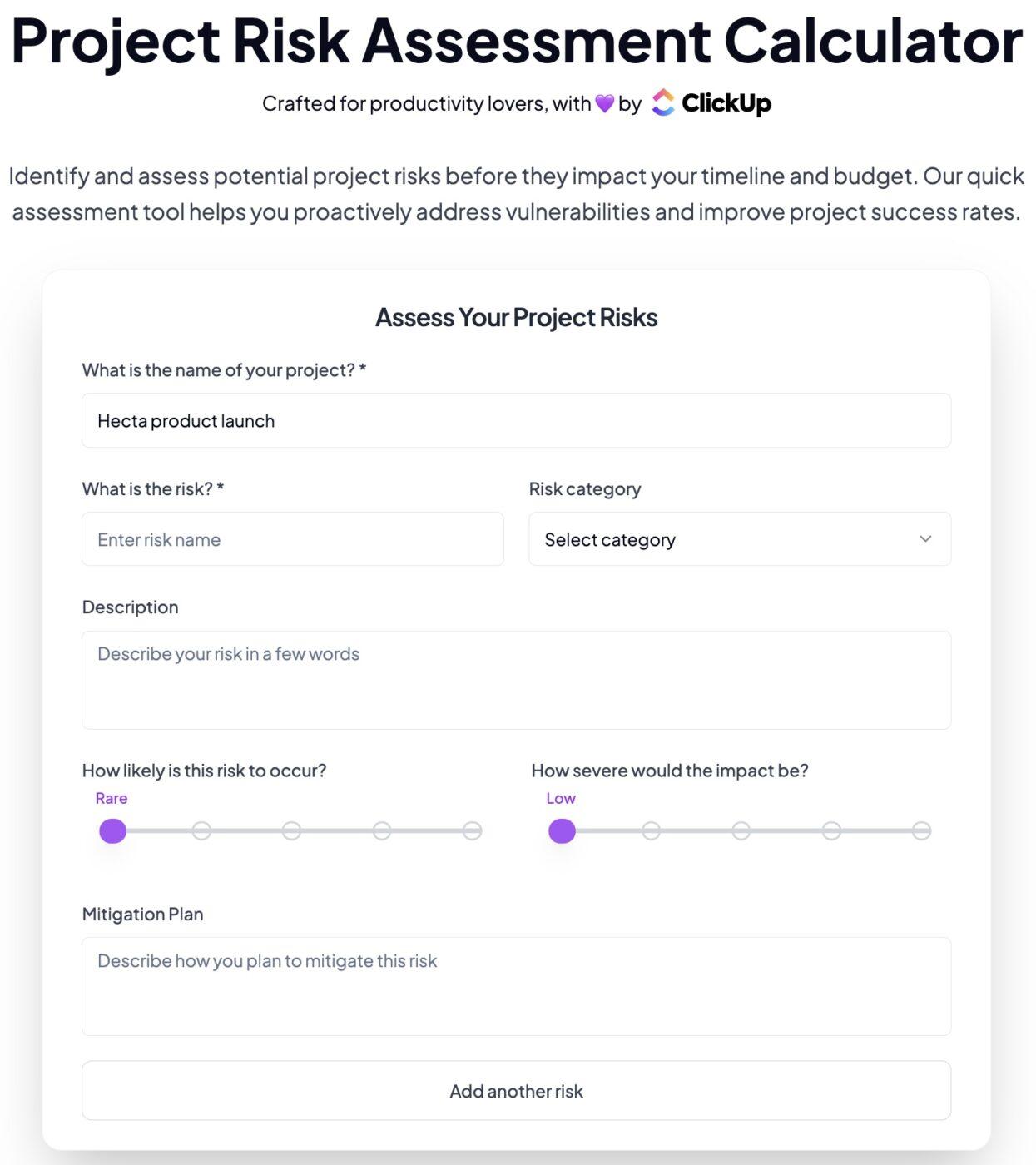Click the Enter risk name field
1036x1165 pixels.
point(292,539)
